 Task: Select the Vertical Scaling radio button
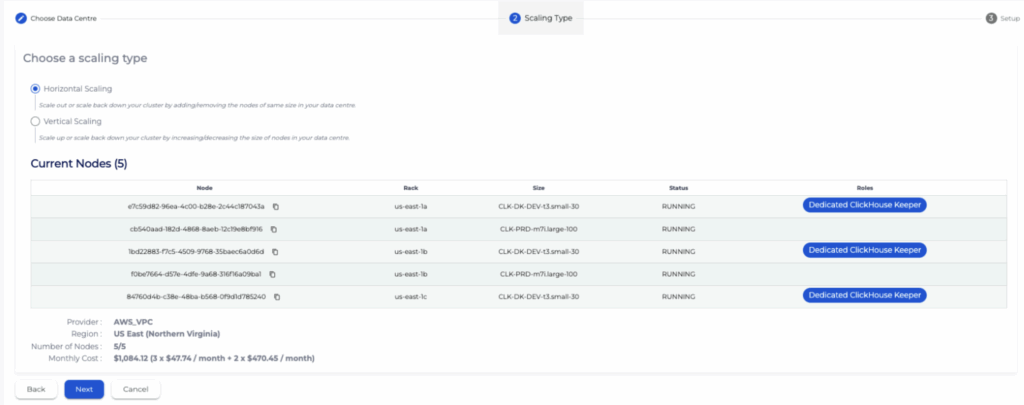35,121
